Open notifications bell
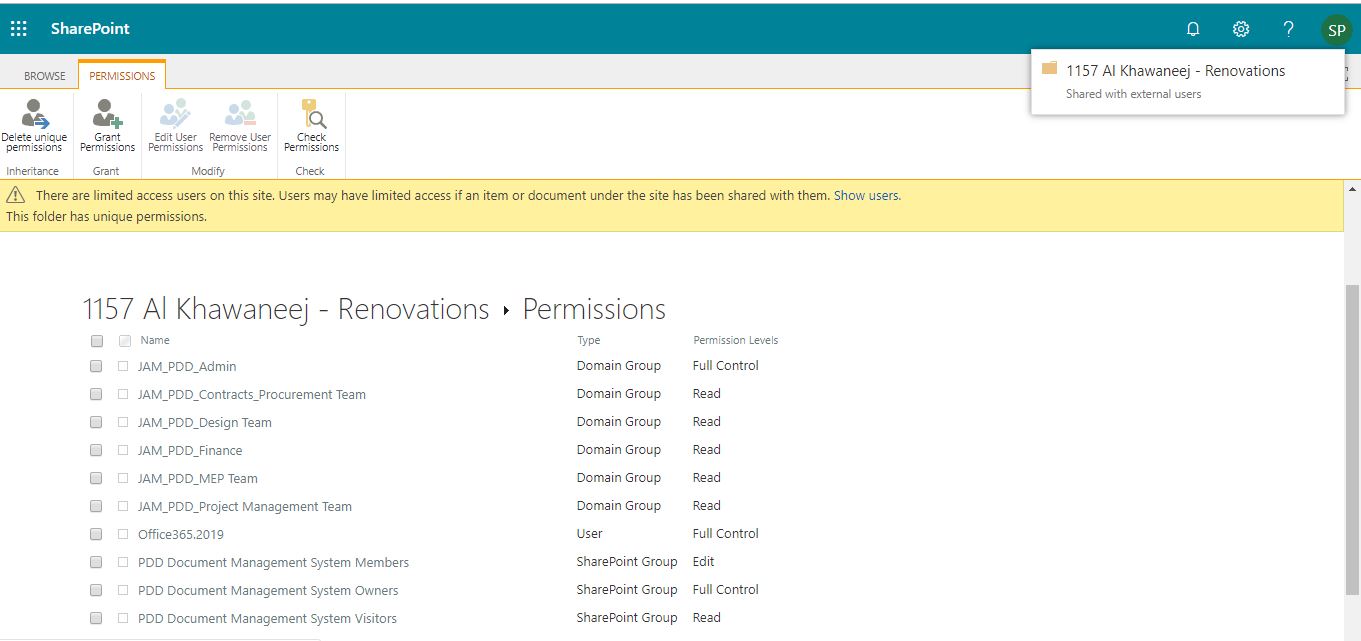The width and height of the screenshot is (1361, 641). [1193, 29]
